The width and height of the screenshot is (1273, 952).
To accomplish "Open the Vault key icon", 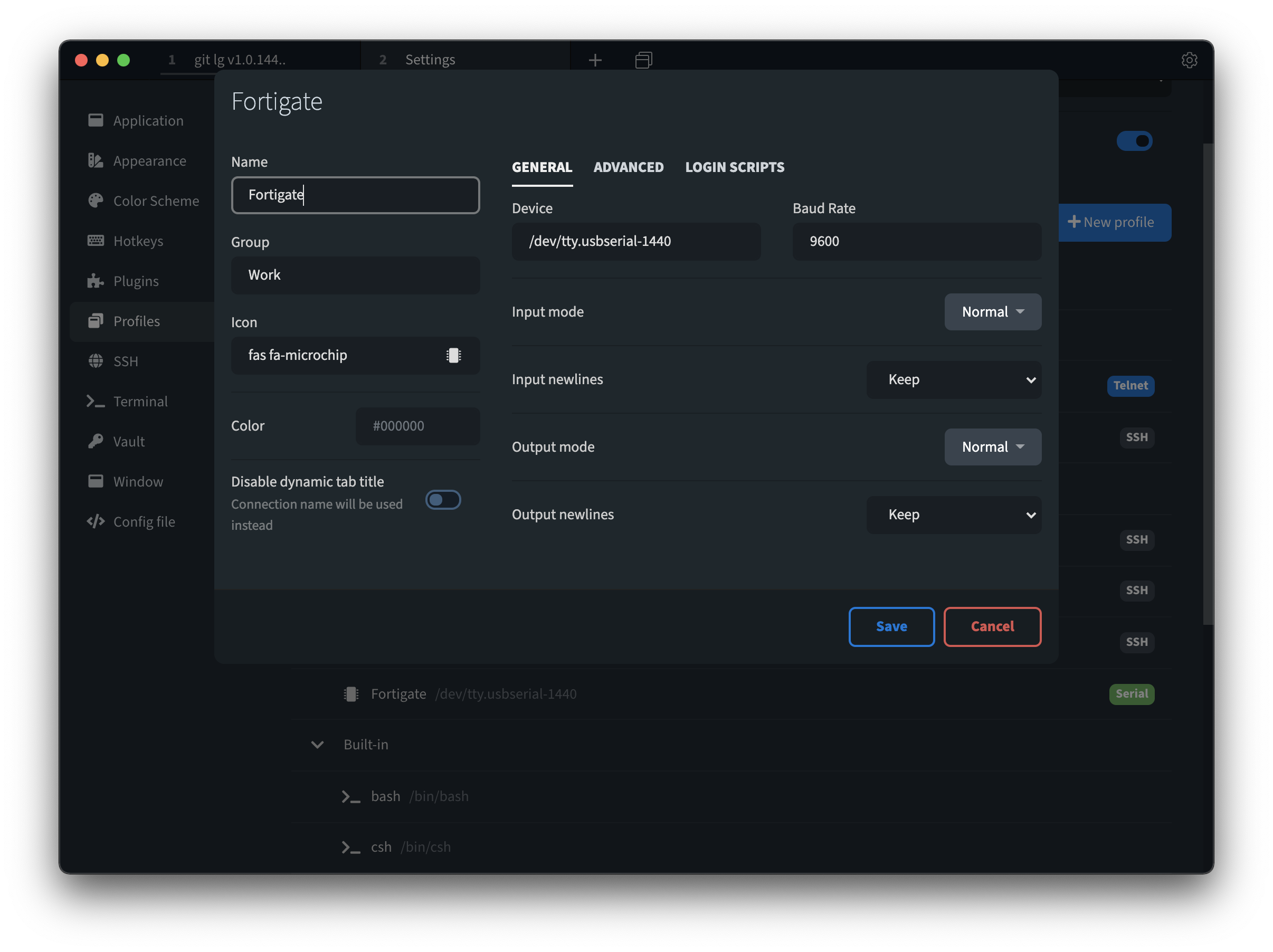I will coord(96,441).
